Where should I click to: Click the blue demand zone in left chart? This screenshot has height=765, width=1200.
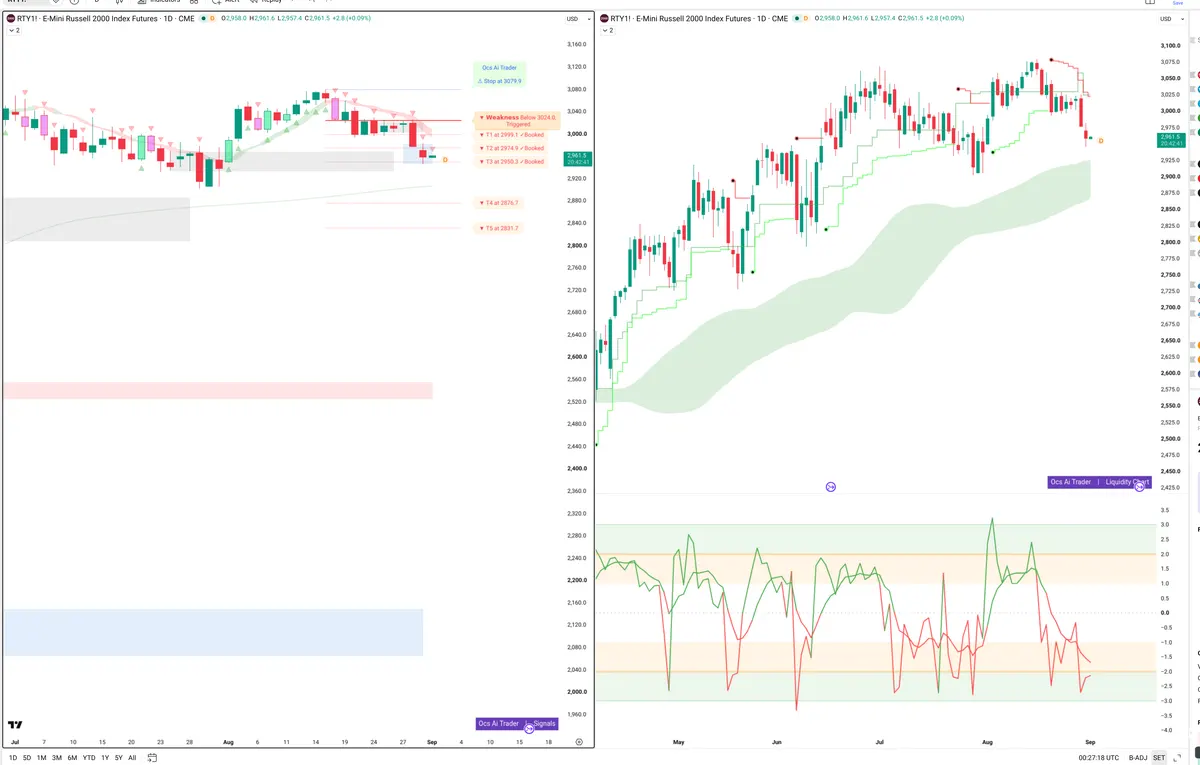[x=213, y=632]
